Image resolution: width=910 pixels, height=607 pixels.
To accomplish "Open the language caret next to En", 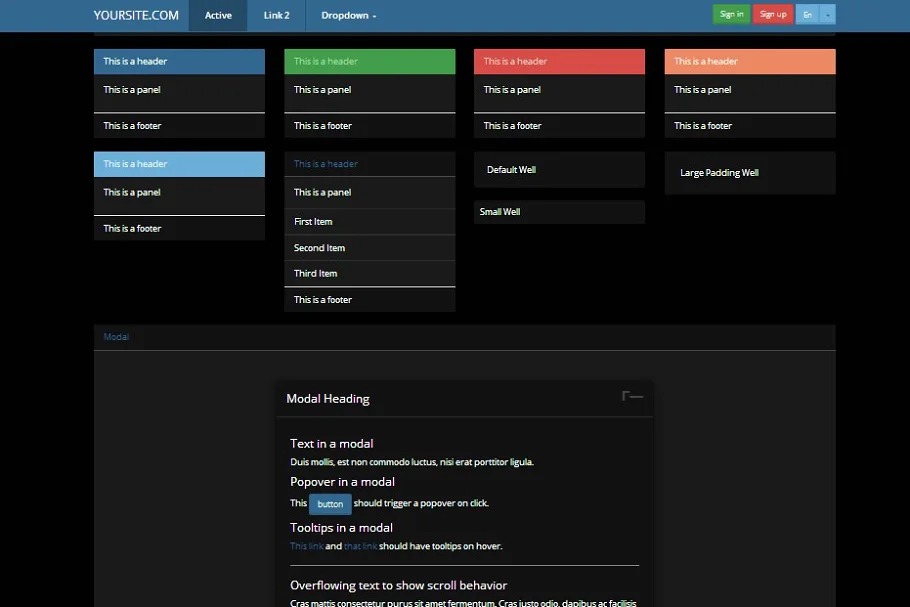I will pos(828,14).
